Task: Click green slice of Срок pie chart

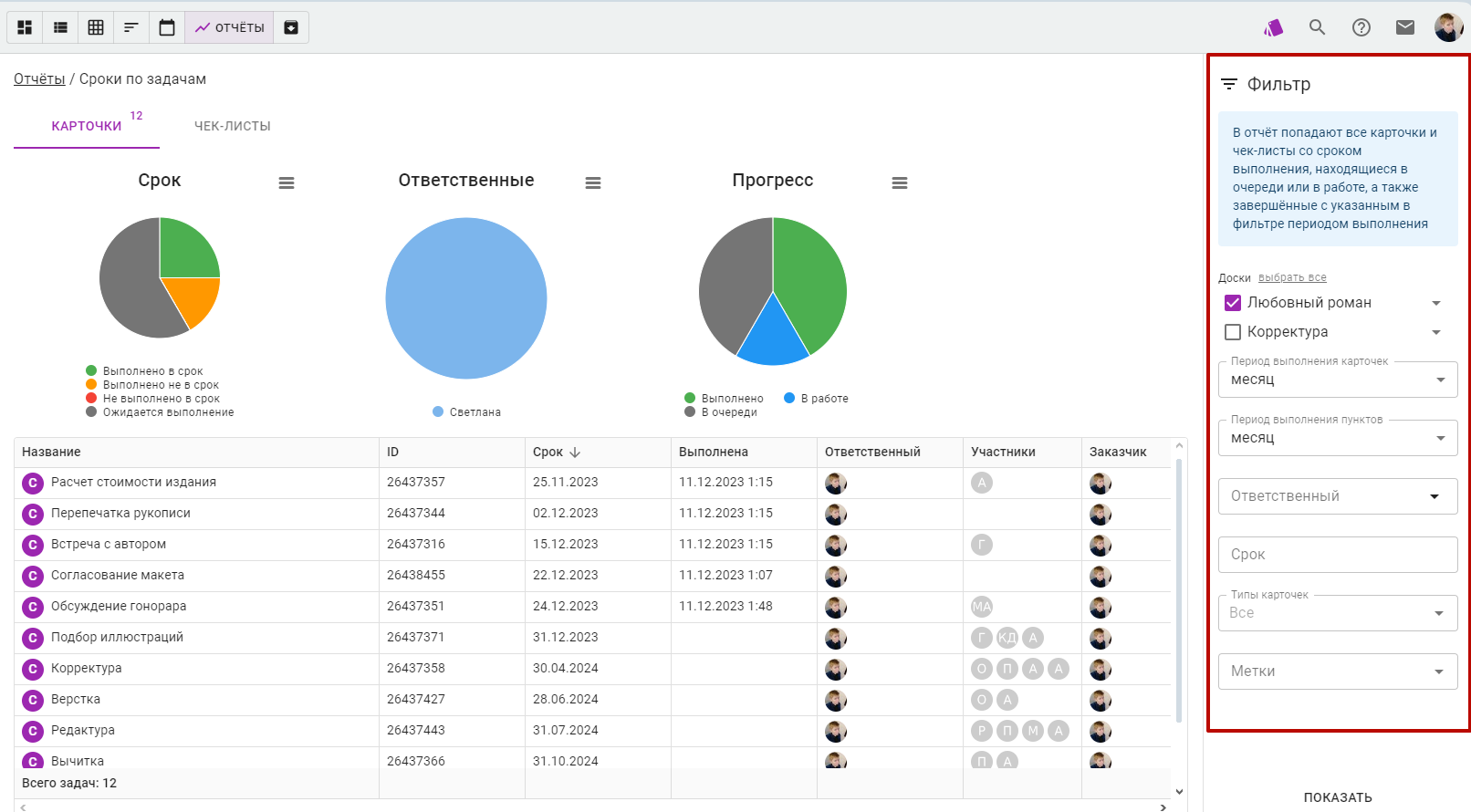Action: click(x=185, y=250)
